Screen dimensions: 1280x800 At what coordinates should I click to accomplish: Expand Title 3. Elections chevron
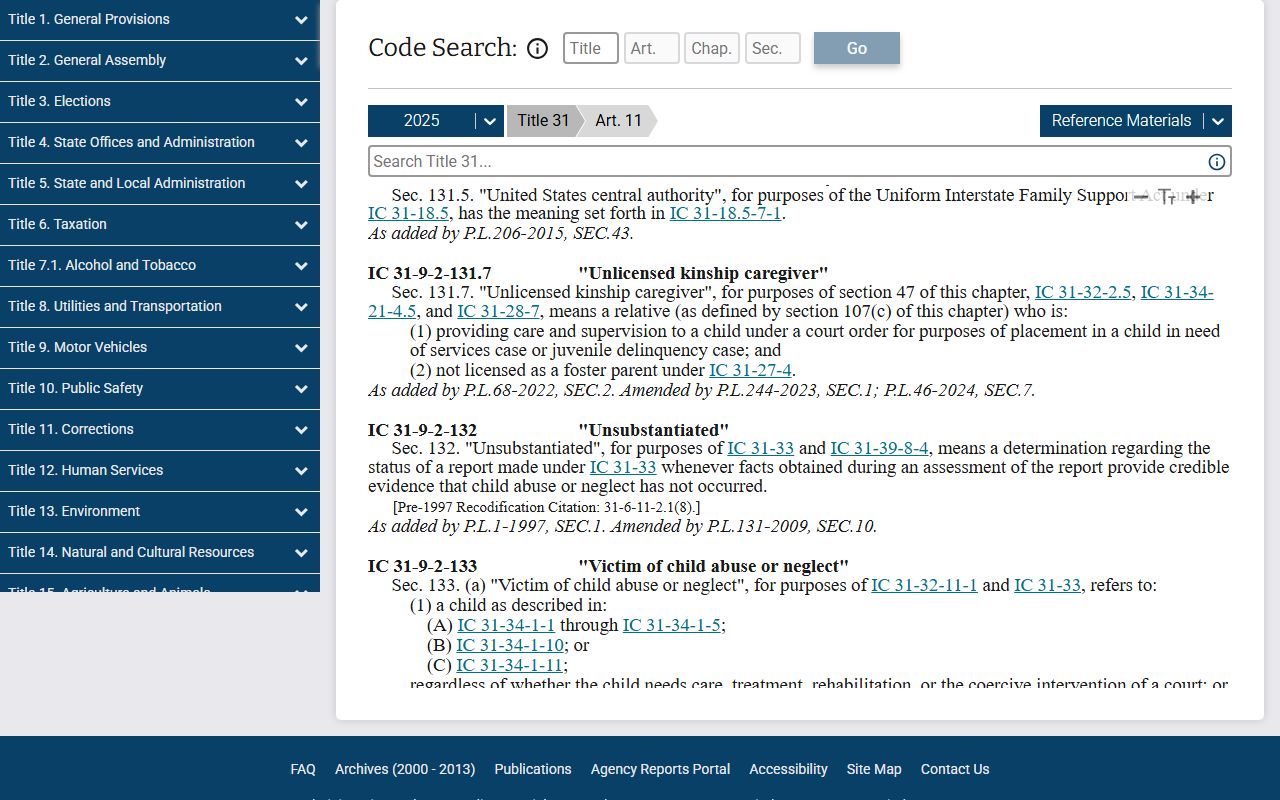point(301,102)
